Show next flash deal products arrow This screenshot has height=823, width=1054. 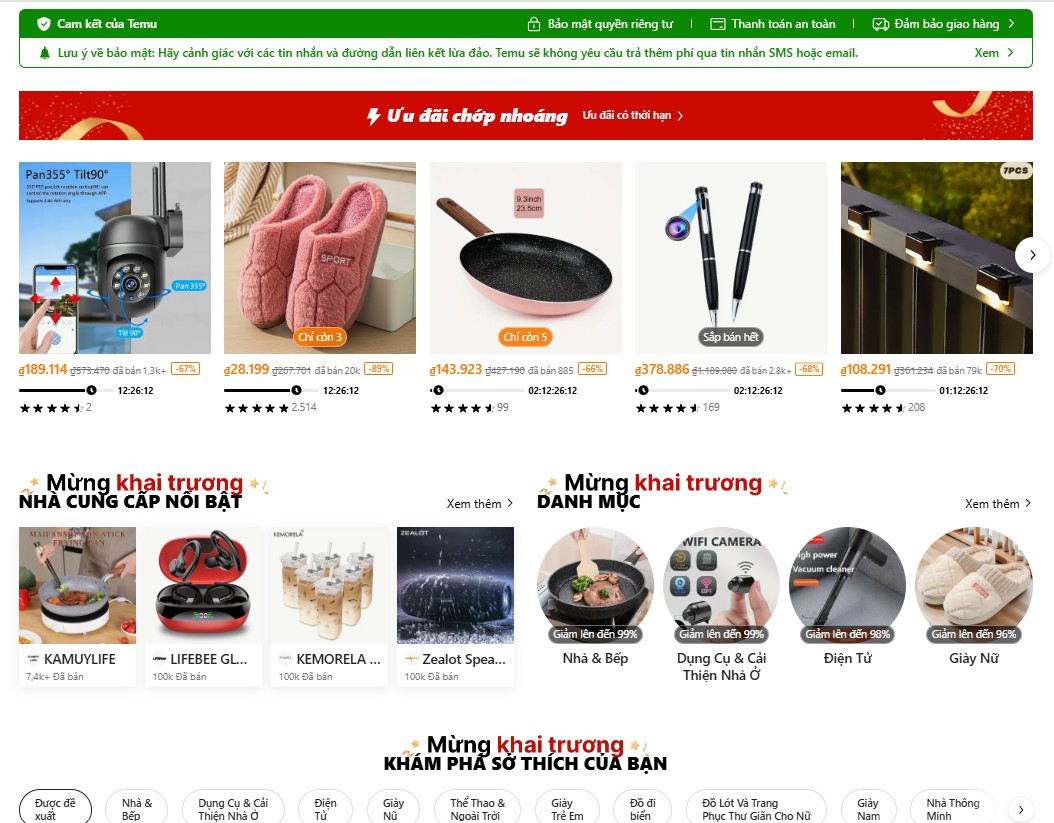click(x=1032, y=255)
